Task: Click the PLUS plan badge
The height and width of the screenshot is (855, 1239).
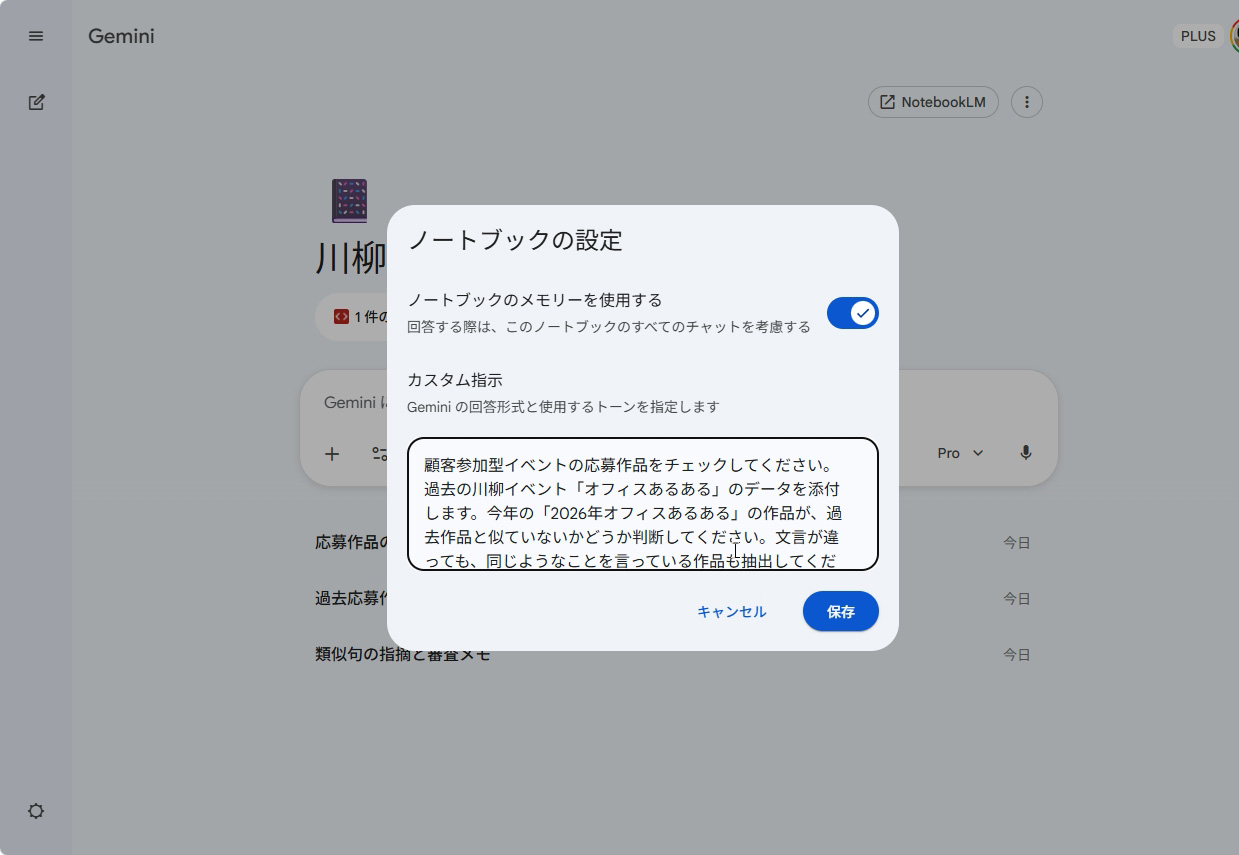Action: [x=1198, y=36]
